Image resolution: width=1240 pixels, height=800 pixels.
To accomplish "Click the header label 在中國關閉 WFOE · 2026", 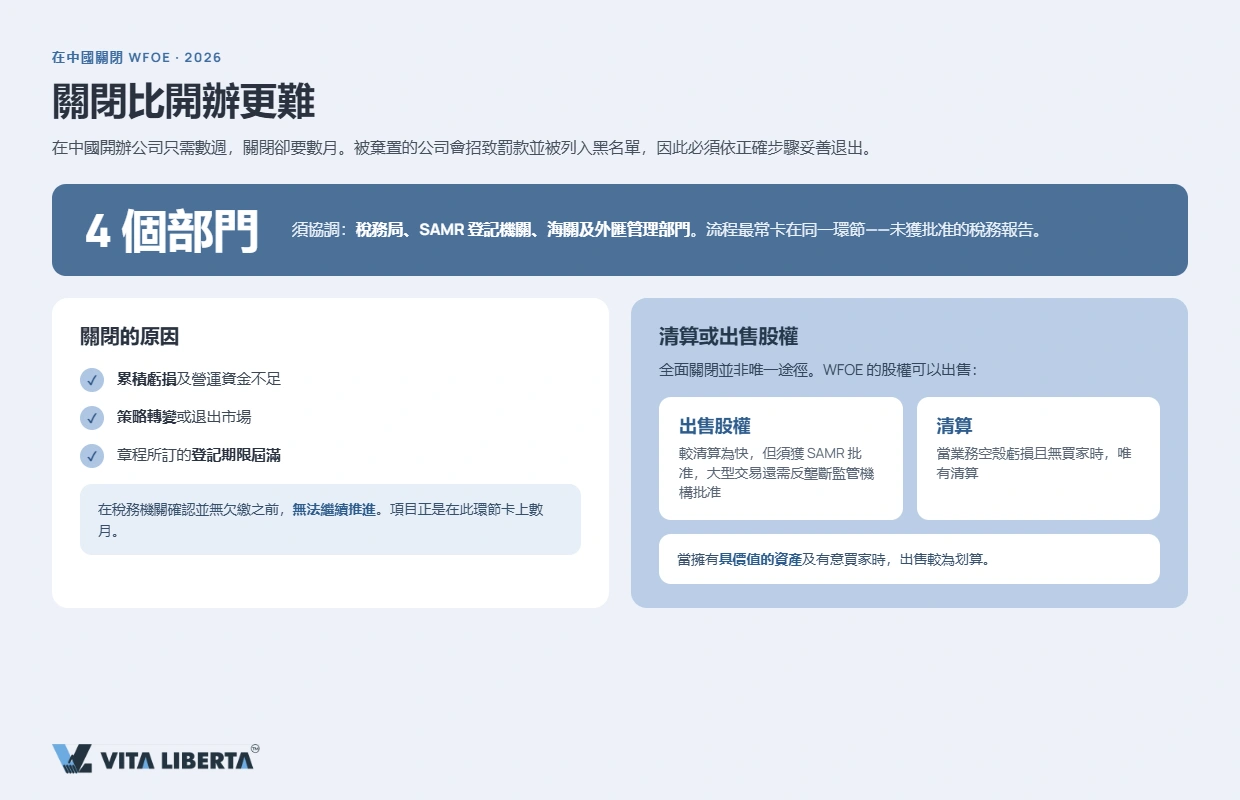I will coord(137,58).
